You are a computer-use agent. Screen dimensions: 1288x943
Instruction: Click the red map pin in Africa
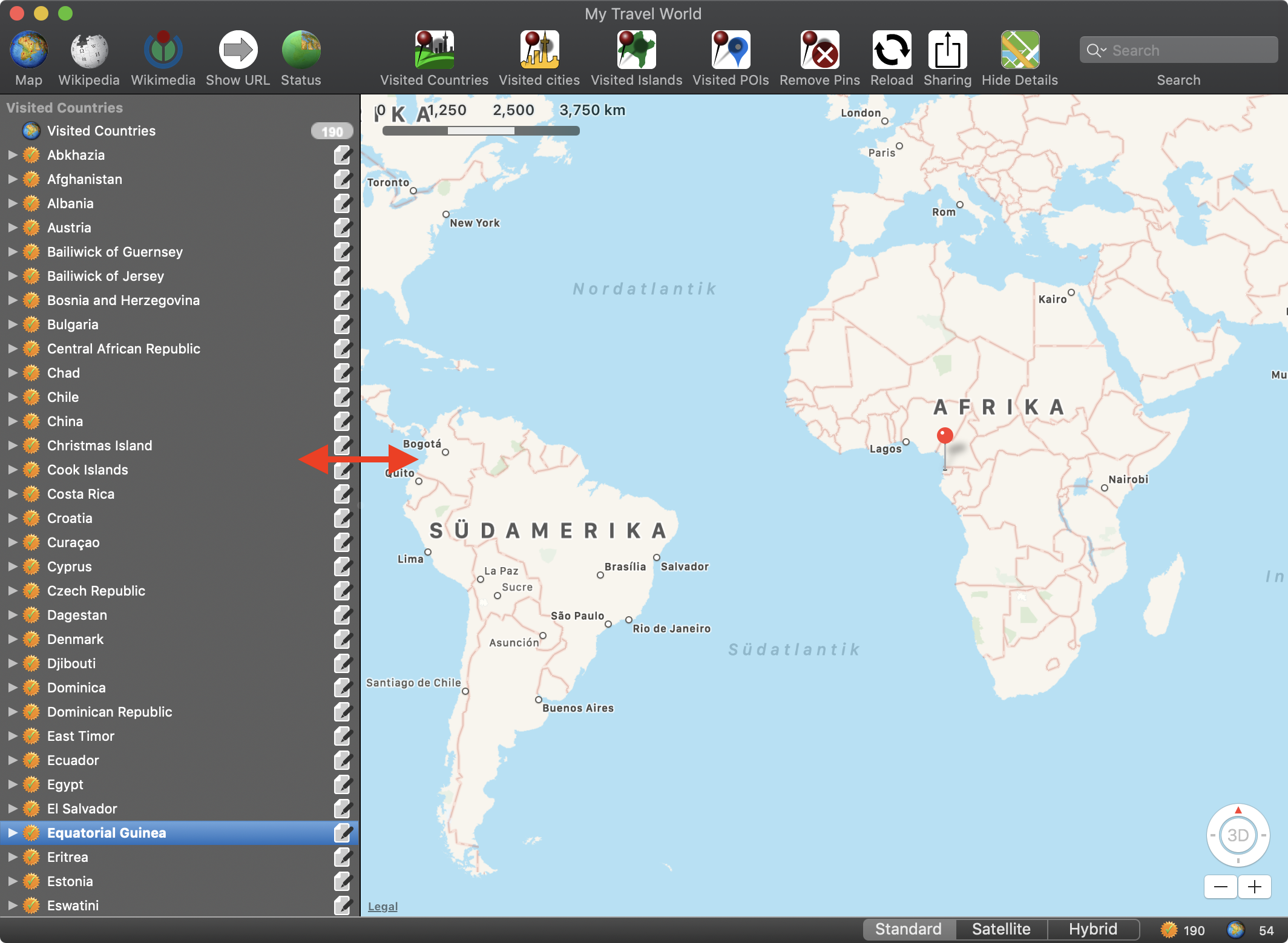point(945,436)
